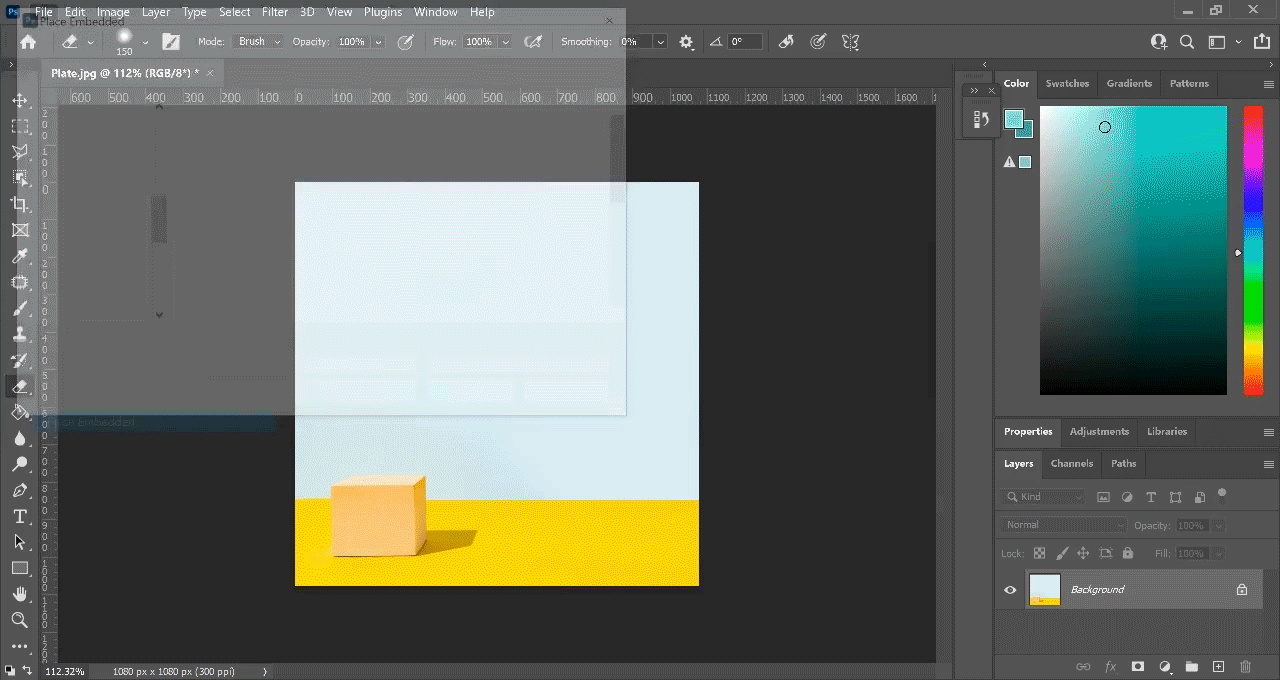Toggle lock all on layer
Image resolution: width=1280 pixels, height=680 pixels.
(x=1128, y=553)
